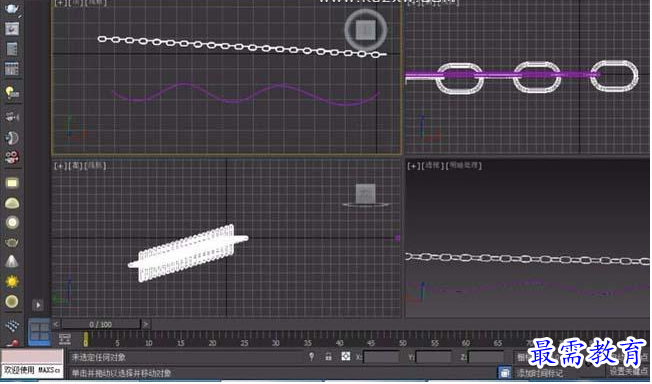Click the 添加时间标记 time tag
Image resolution: width=652 pixels, height=384 pixels.
(540, 373)
